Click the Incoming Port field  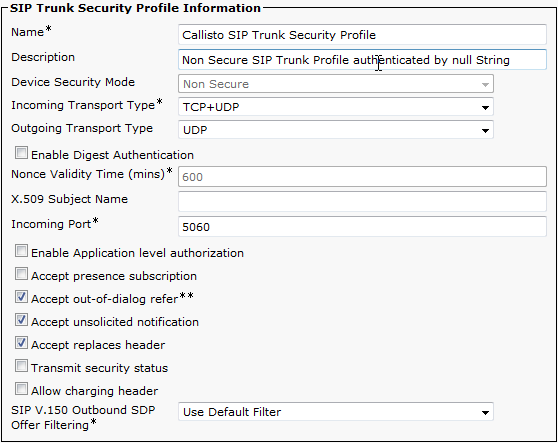pos(362,226)
